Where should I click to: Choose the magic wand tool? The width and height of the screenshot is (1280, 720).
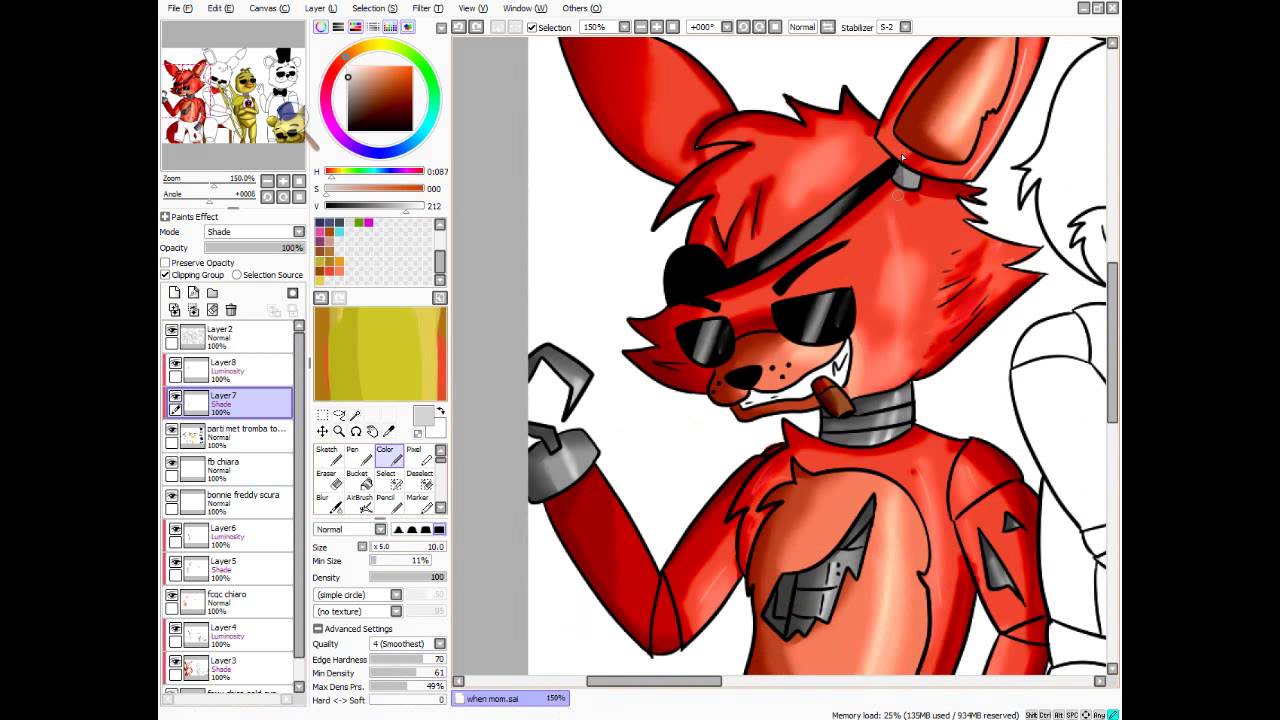point(355,415)
